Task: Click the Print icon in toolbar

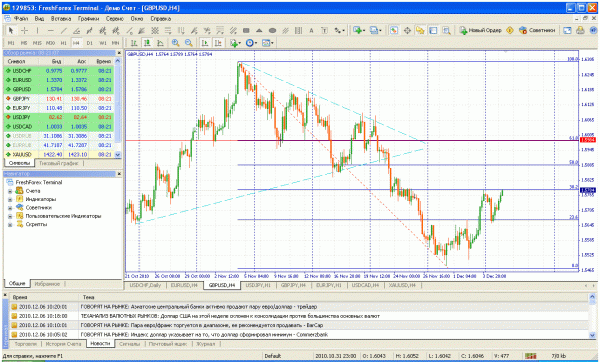Action: click(580, 30)
